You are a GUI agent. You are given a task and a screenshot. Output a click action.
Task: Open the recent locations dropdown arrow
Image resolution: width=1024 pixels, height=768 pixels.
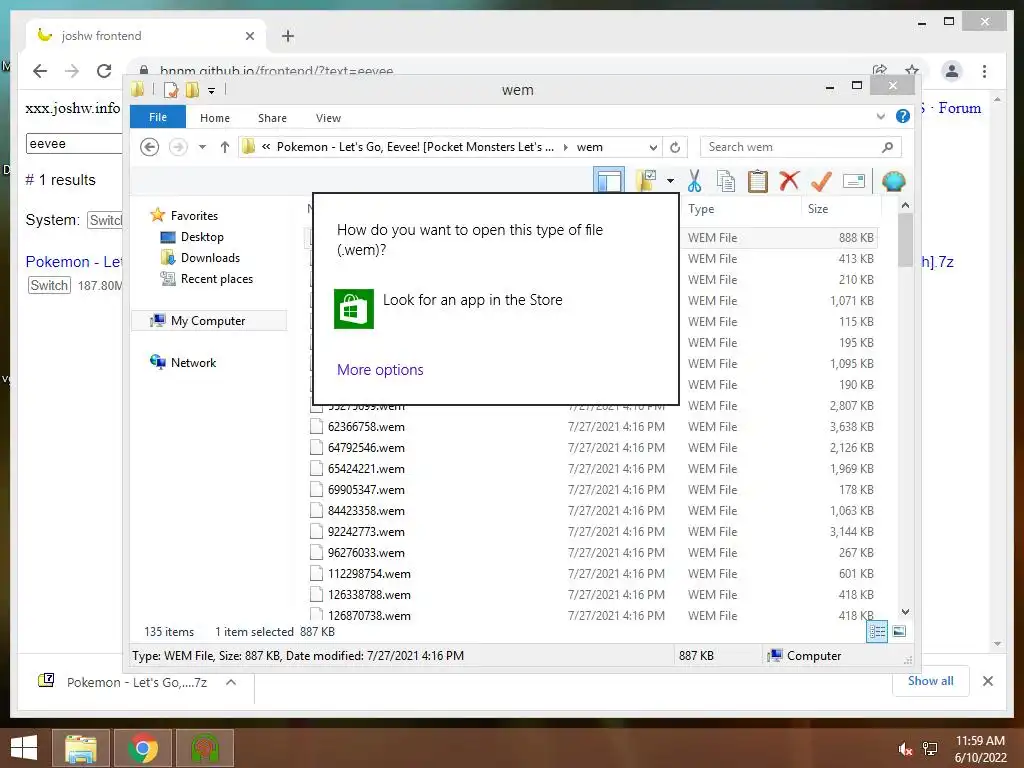point(202,147)
